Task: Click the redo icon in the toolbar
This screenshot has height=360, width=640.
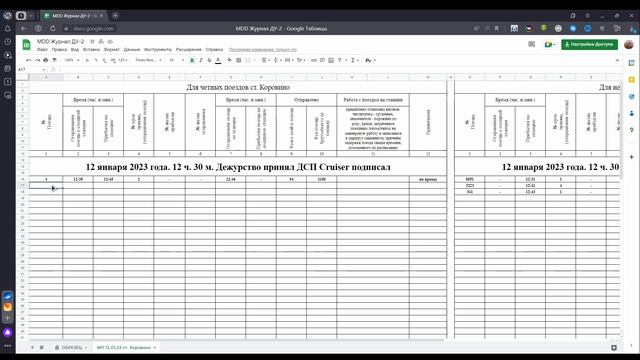Action: point(37,60)
